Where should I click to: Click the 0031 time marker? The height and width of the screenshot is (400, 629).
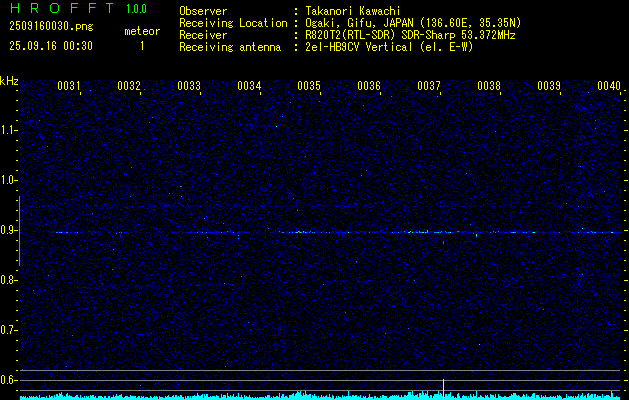(x=69, y=85)
